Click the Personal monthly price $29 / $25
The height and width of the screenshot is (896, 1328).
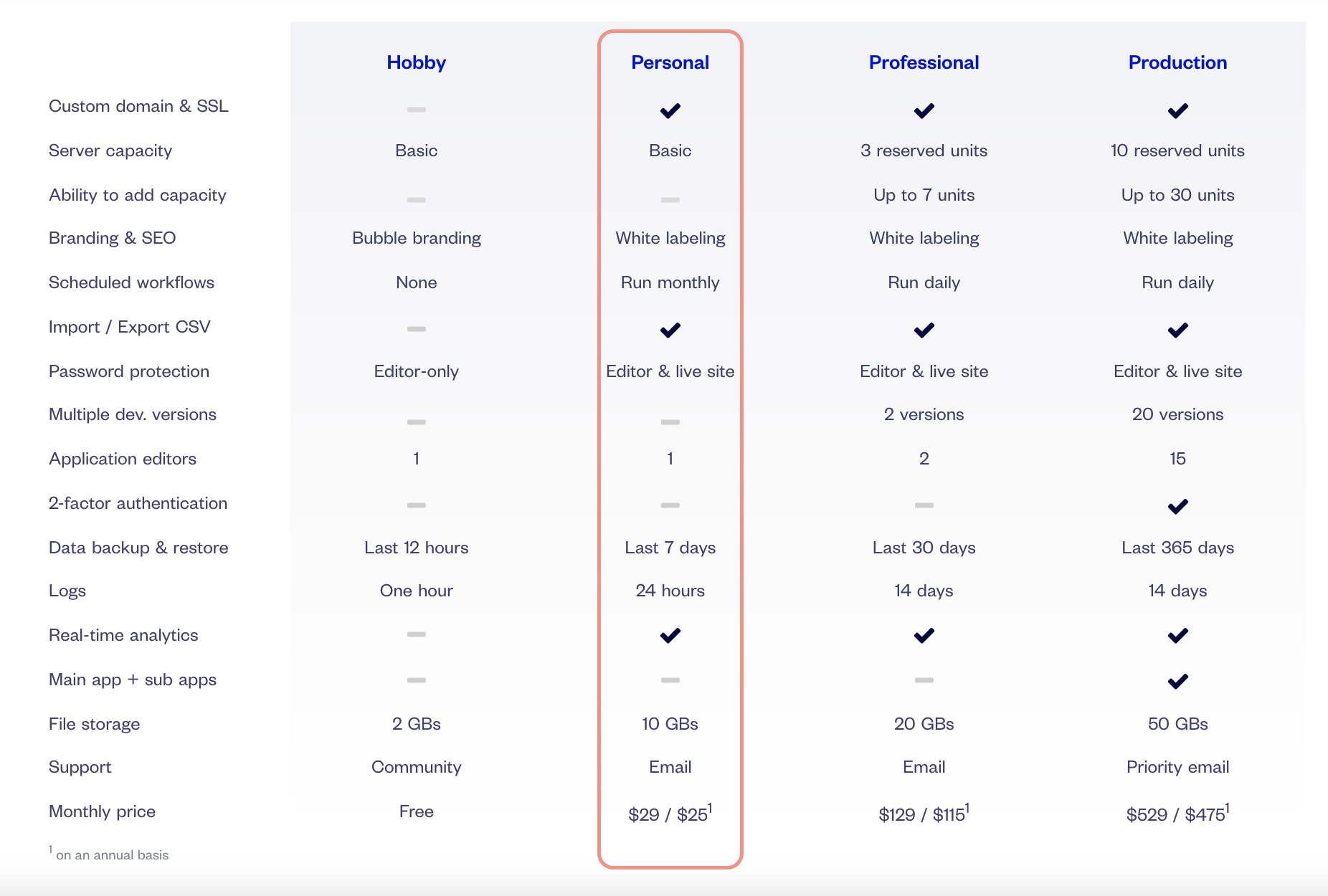pyautogui.click(x=670, y=814)
